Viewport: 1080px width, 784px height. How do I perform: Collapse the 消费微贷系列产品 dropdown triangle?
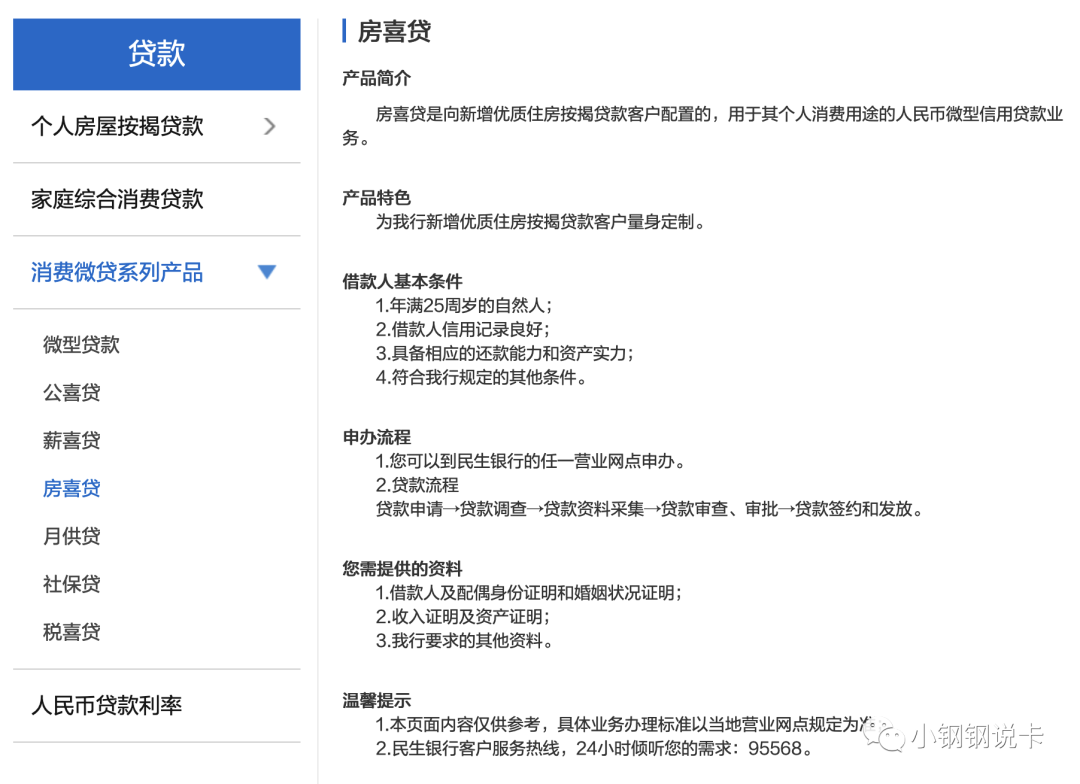pos(266,271)
